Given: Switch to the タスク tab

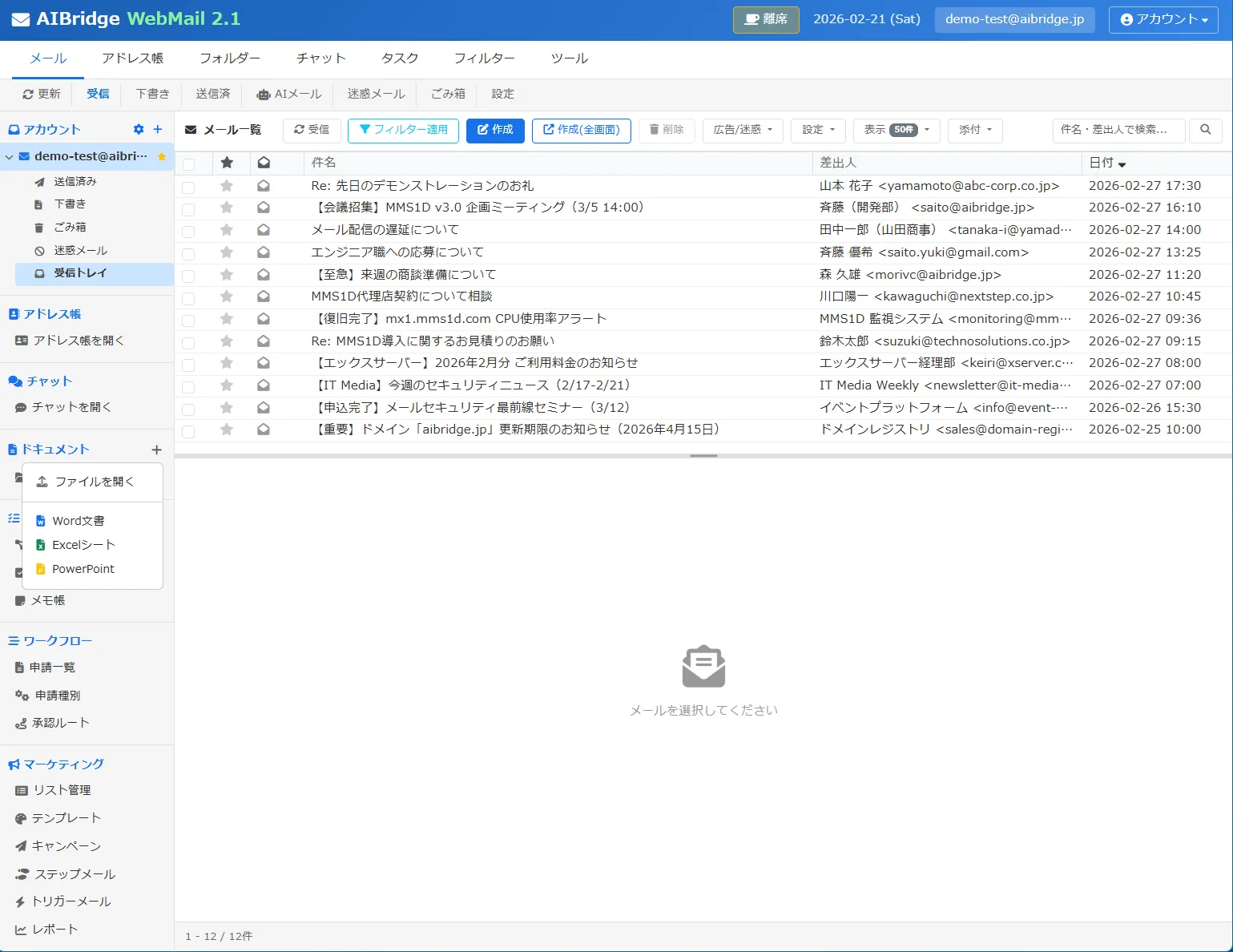Looking at the screenshot, I should pos(398,58).
